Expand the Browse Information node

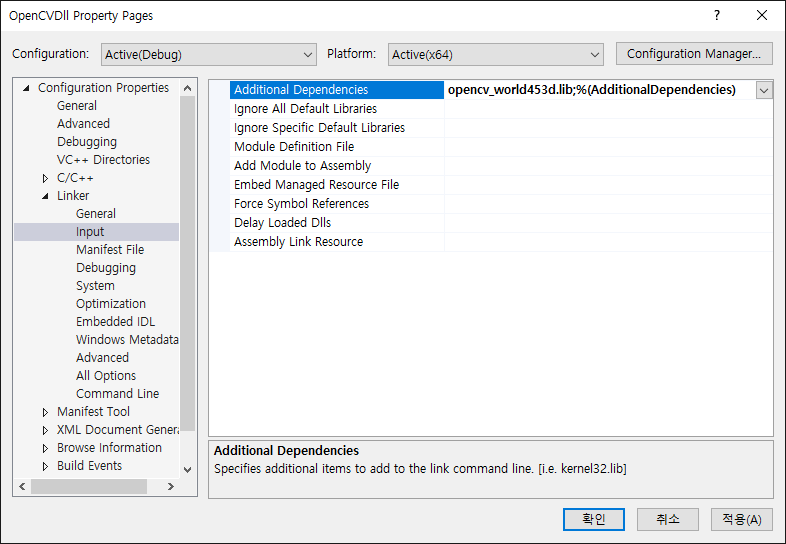pos(45,448)
